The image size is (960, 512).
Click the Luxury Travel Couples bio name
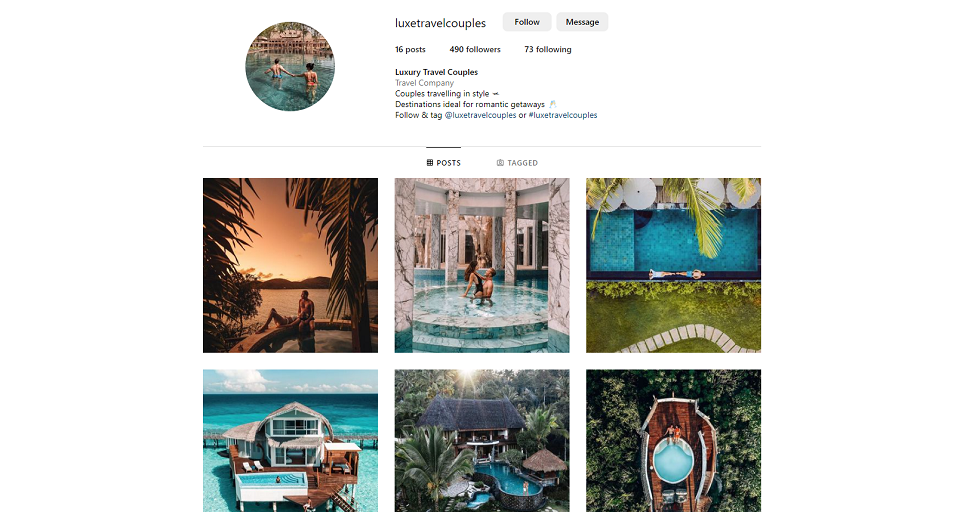coord(437,72)
